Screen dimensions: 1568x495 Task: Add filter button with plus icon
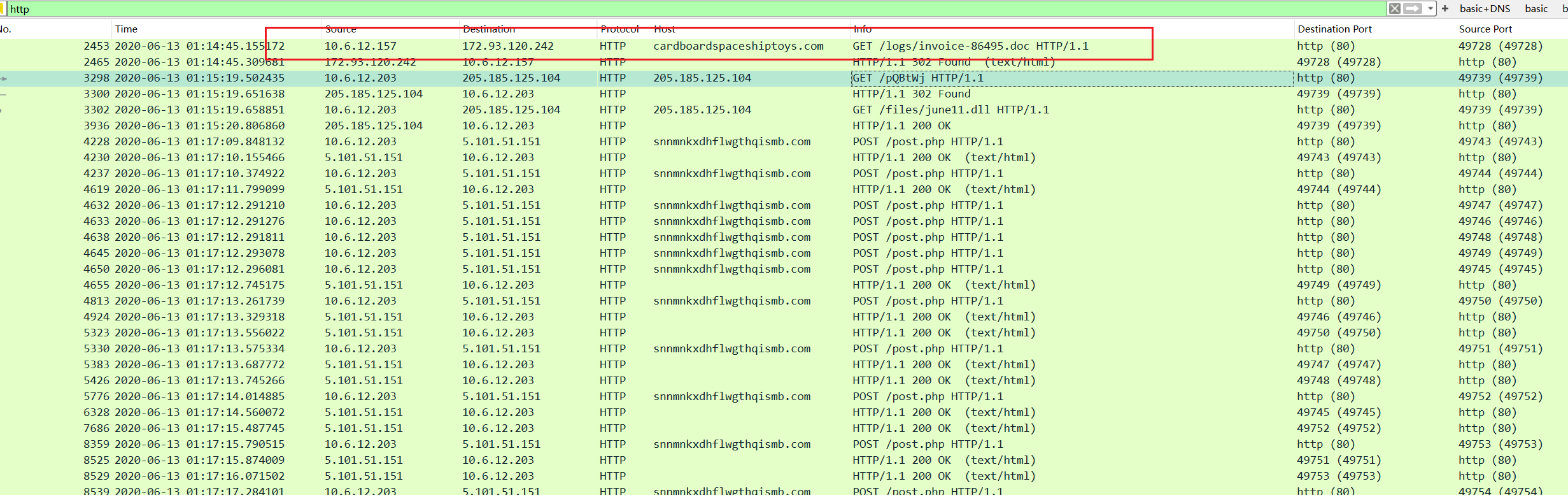(x=1445, y=8)
